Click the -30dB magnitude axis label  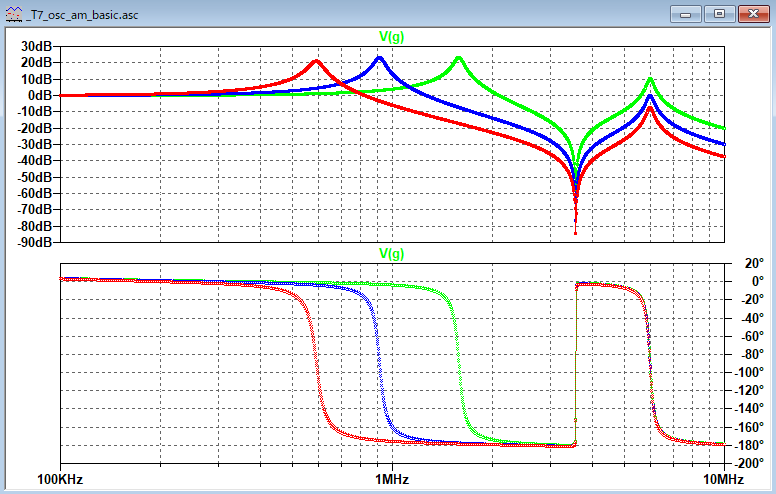pyautogui.click(x=34, y=145)
